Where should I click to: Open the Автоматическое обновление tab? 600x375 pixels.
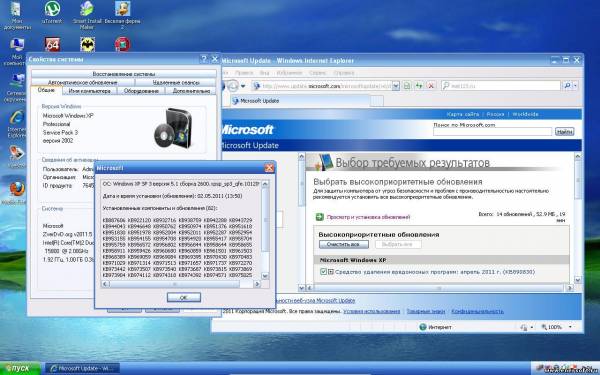pyautogui.click(x=83, y=82)
